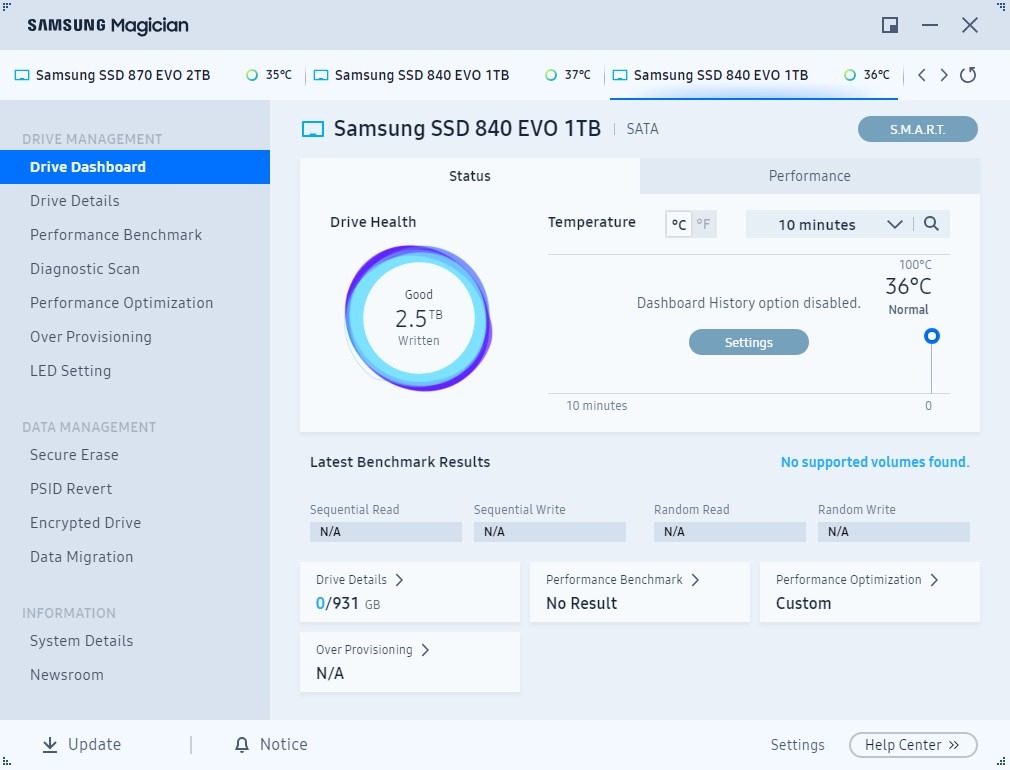Switch to the Performance tab
Viewport: 1010px width, 770px height.
point(810,176)
